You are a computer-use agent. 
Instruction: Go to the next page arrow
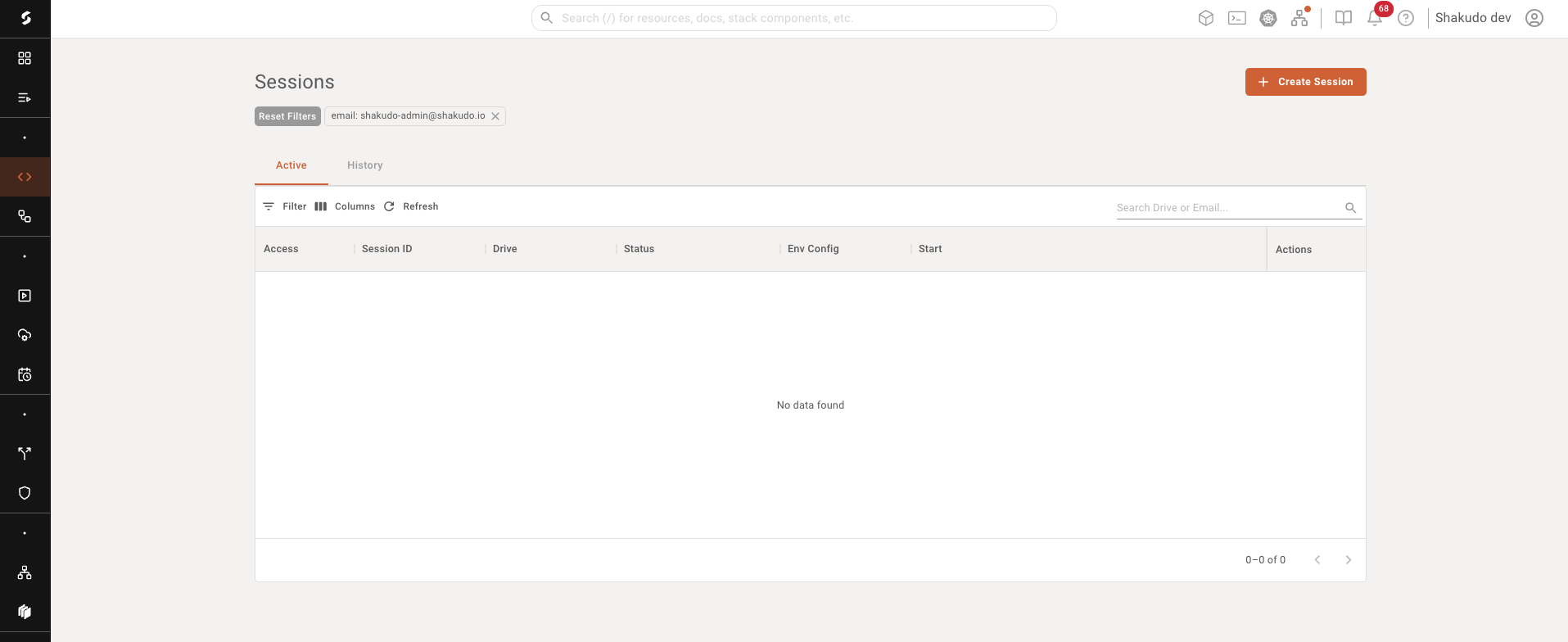1349,560
